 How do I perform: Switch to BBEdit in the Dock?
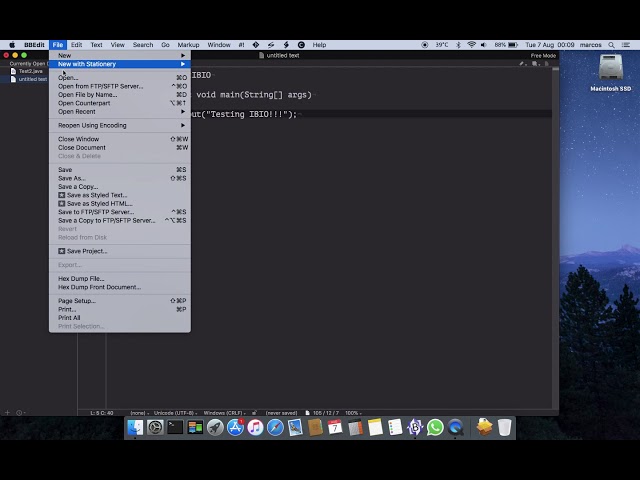415,427
